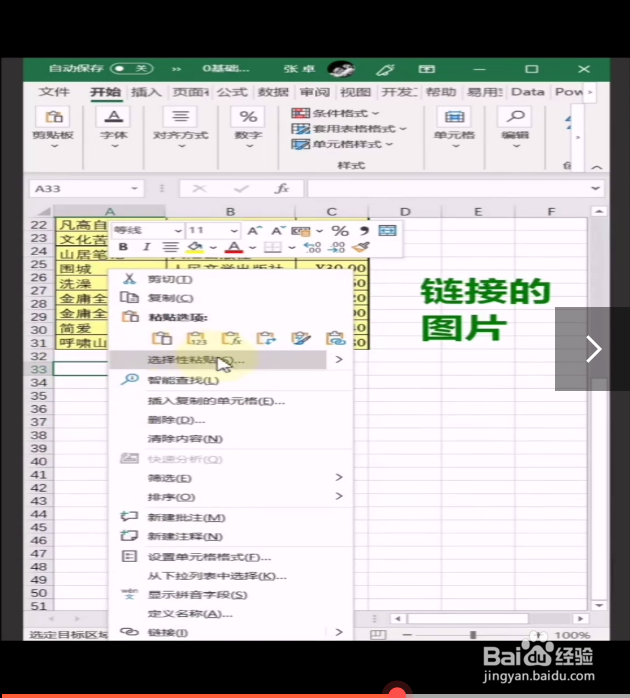Open Sort (排序) submenu
Viewport: 630px width, 698px height.
point(231,497)
